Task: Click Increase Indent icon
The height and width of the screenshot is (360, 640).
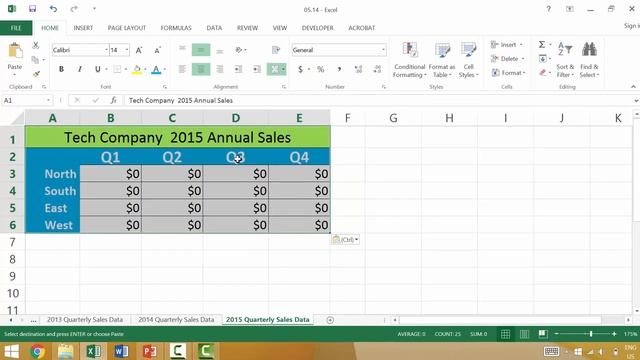Action: pyautogui.click(x=256, y=69)
